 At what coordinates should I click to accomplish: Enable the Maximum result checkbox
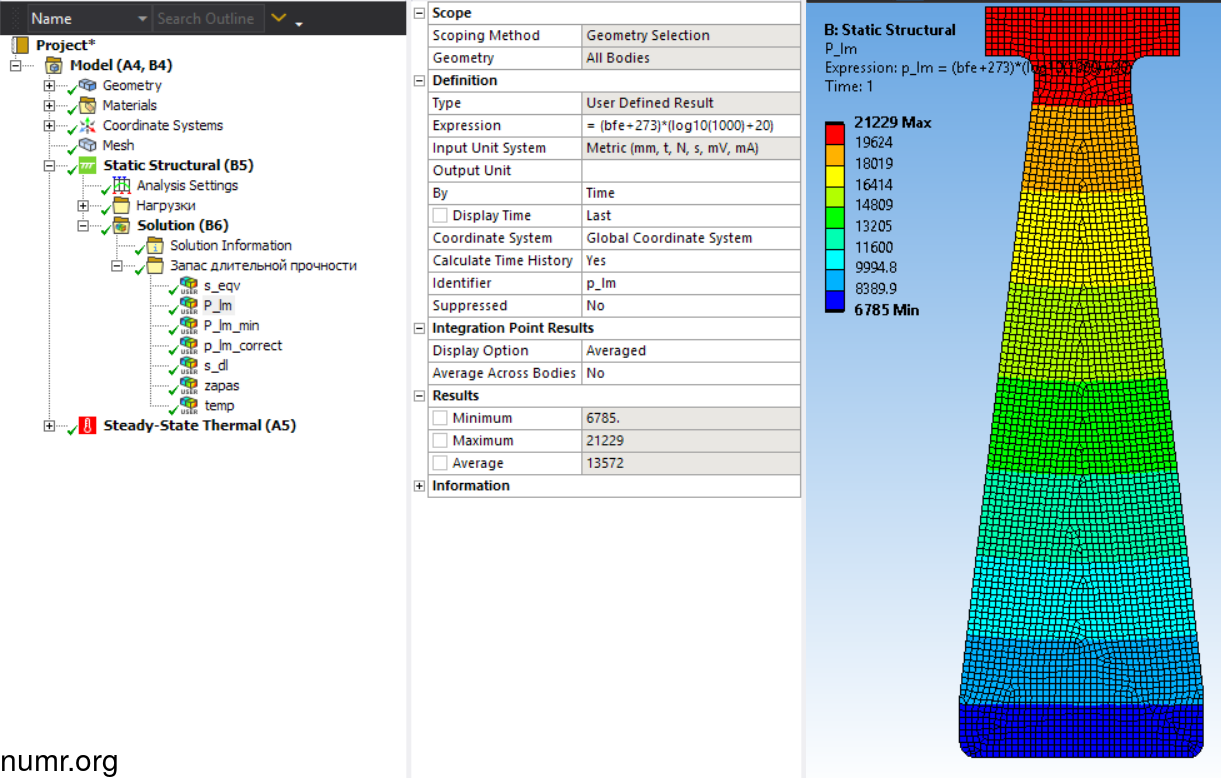click(440, 441)
